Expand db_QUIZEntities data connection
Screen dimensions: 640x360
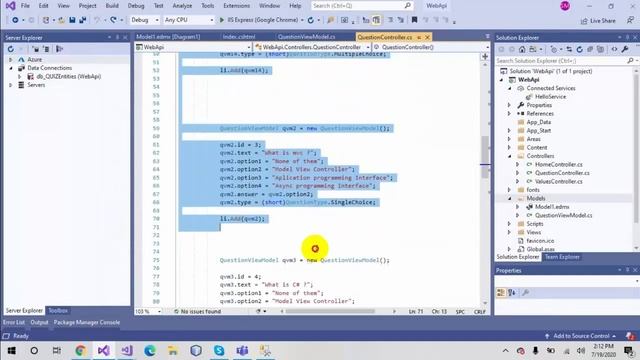pyautogui.click(x=19, y=76)
